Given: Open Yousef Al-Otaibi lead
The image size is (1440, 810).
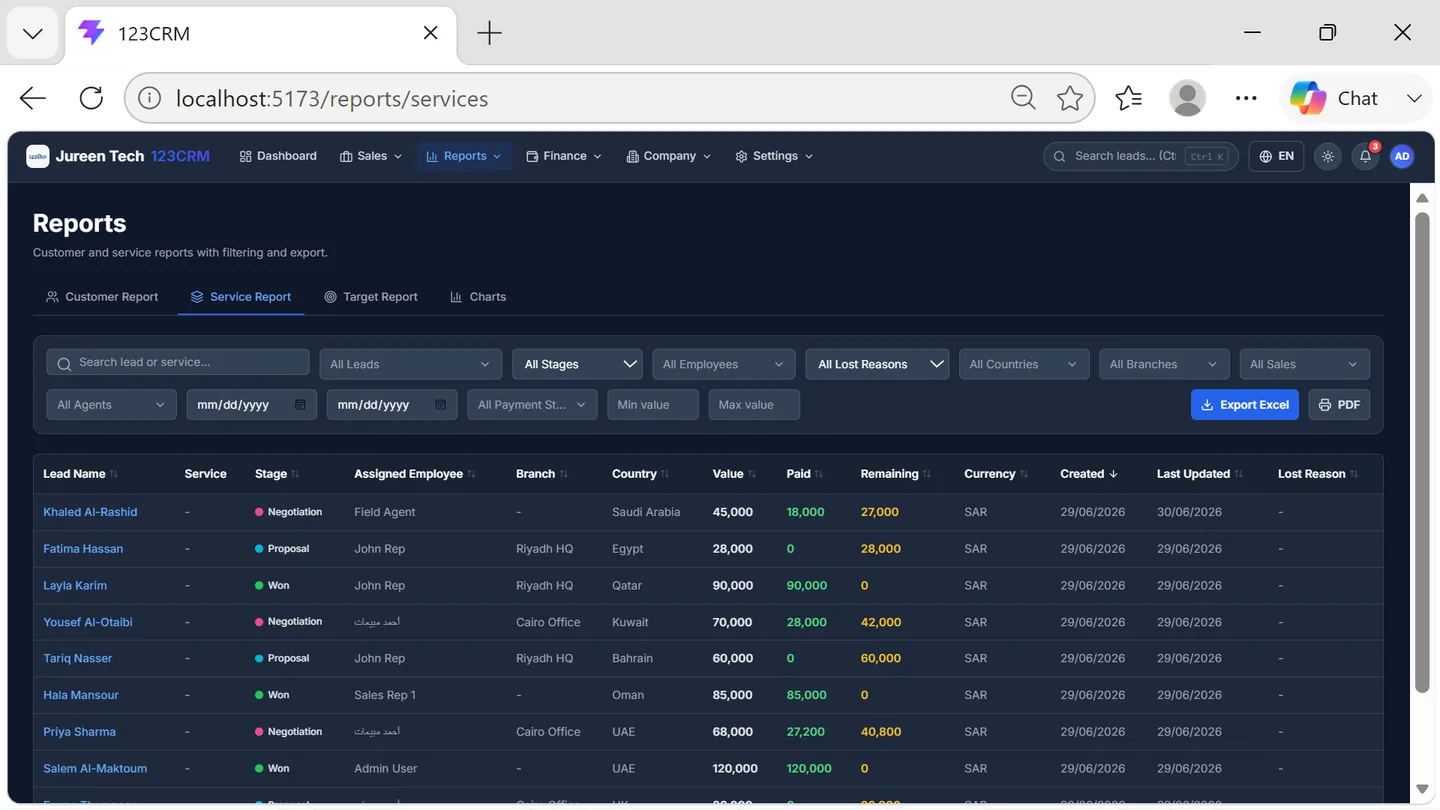Looking at the screenshot, I should point(88,622).
